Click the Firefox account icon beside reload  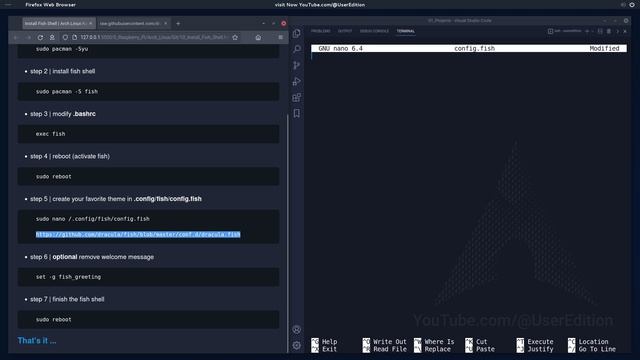[x=52, y=38]
